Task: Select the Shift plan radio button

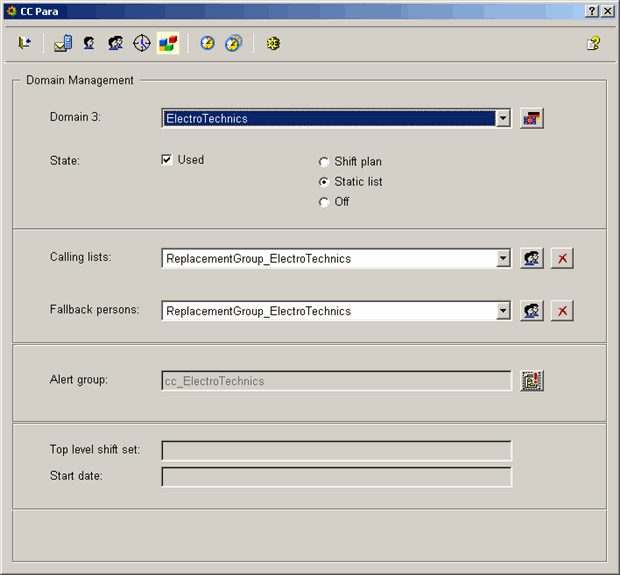Action: tap(323, 162)
